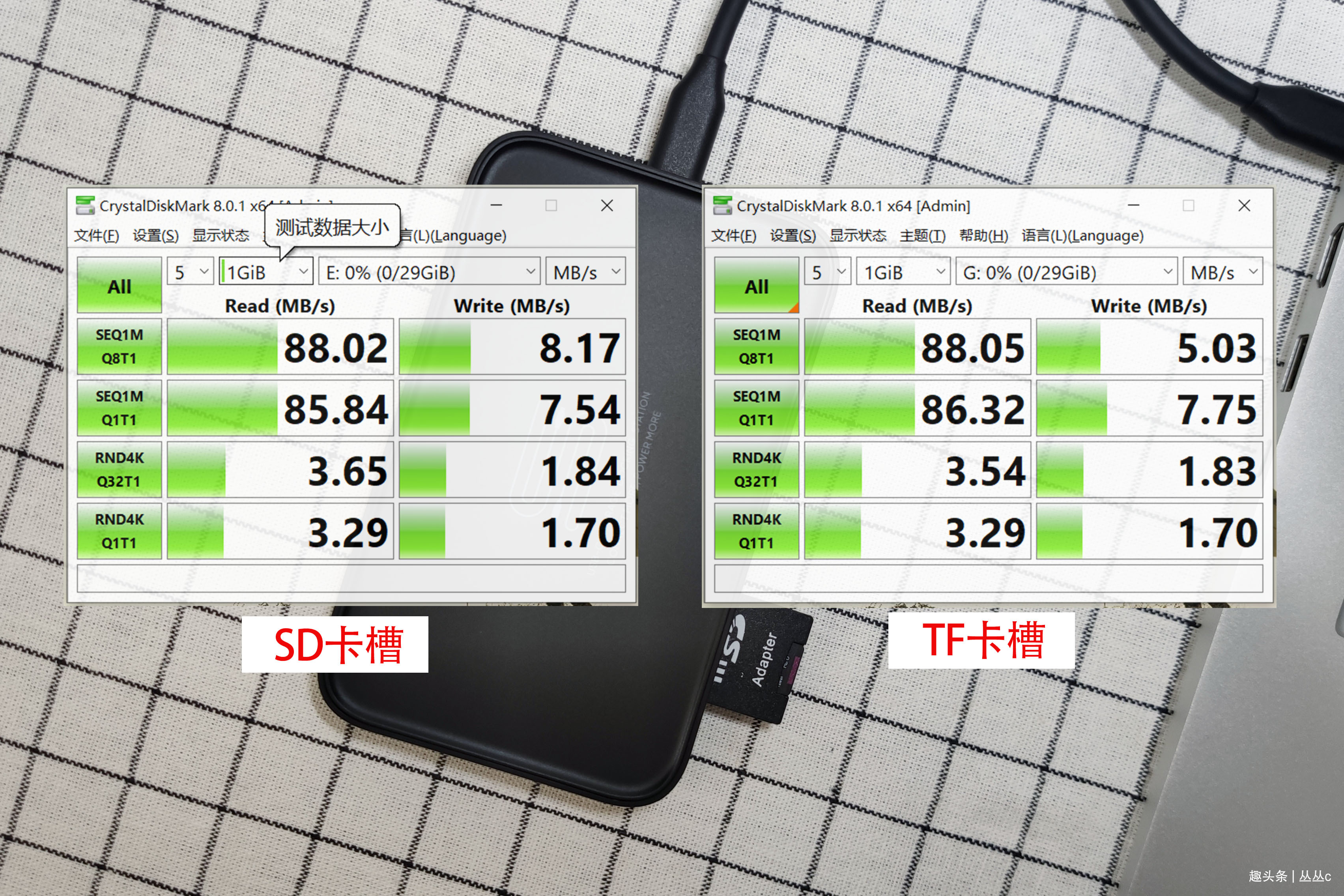Open 显示状态 menu in left window

(221, 236)
